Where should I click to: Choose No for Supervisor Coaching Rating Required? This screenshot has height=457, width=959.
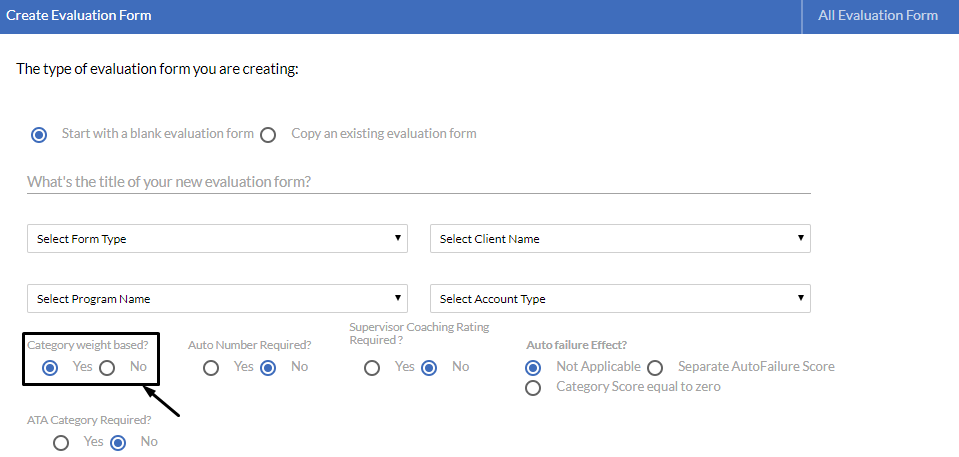(429, 368)
